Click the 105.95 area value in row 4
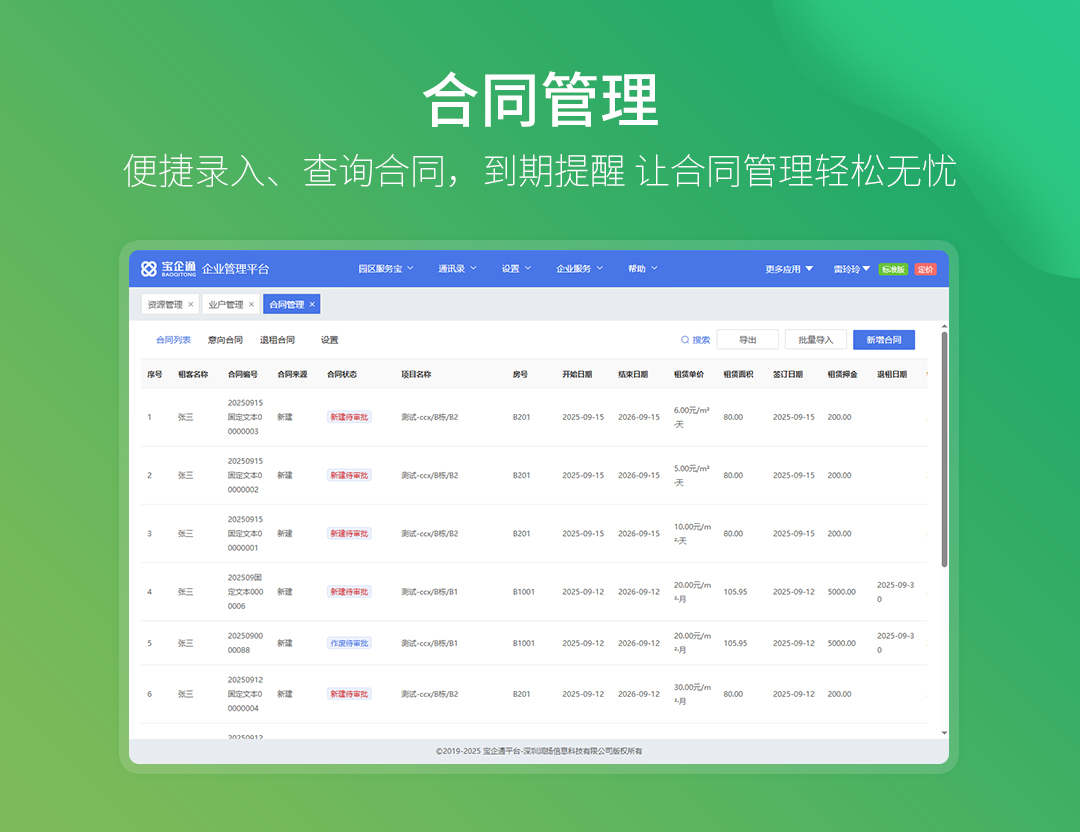Viewport: 1080px width, 832px height. point(735,592)
